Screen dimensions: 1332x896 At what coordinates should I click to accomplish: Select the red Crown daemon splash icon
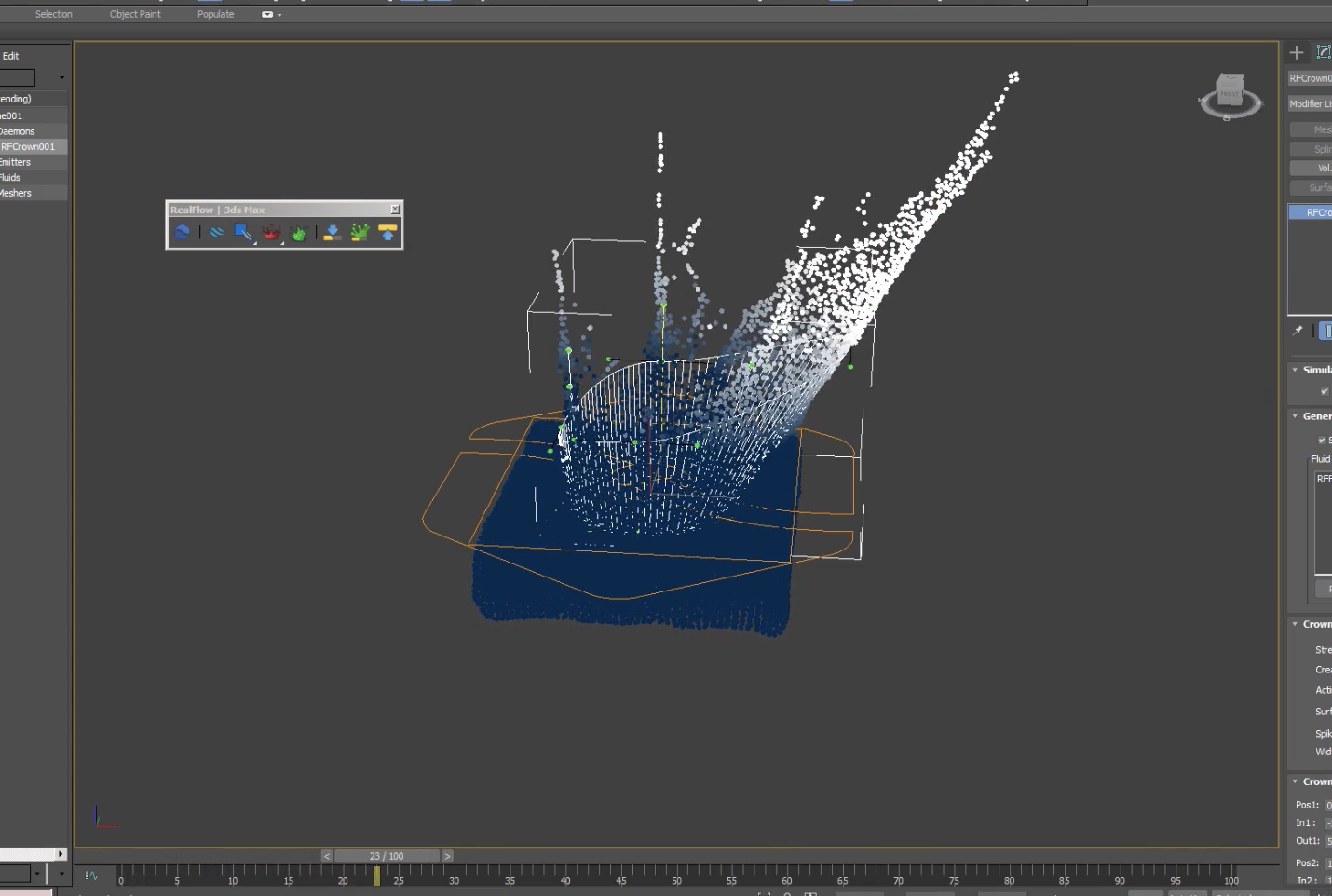(x=270, y=231)
